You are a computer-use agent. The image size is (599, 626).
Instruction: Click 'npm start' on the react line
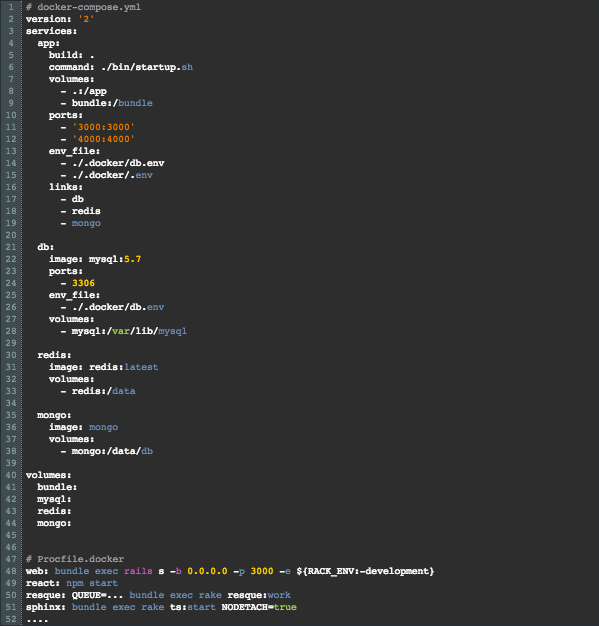click(92, 583)
